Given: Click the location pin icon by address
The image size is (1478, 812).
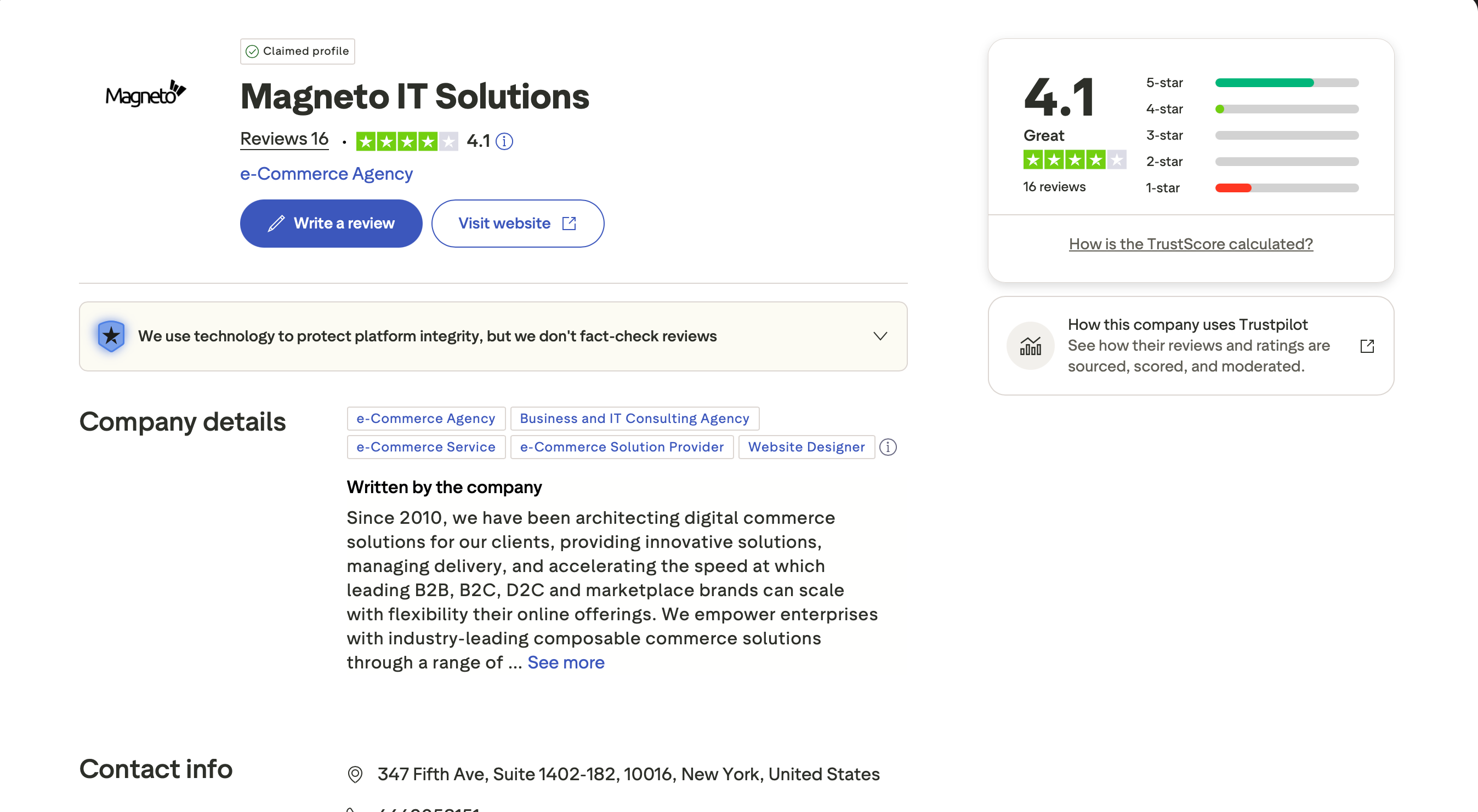Looking at the screenshot, I should click(355, 774).
